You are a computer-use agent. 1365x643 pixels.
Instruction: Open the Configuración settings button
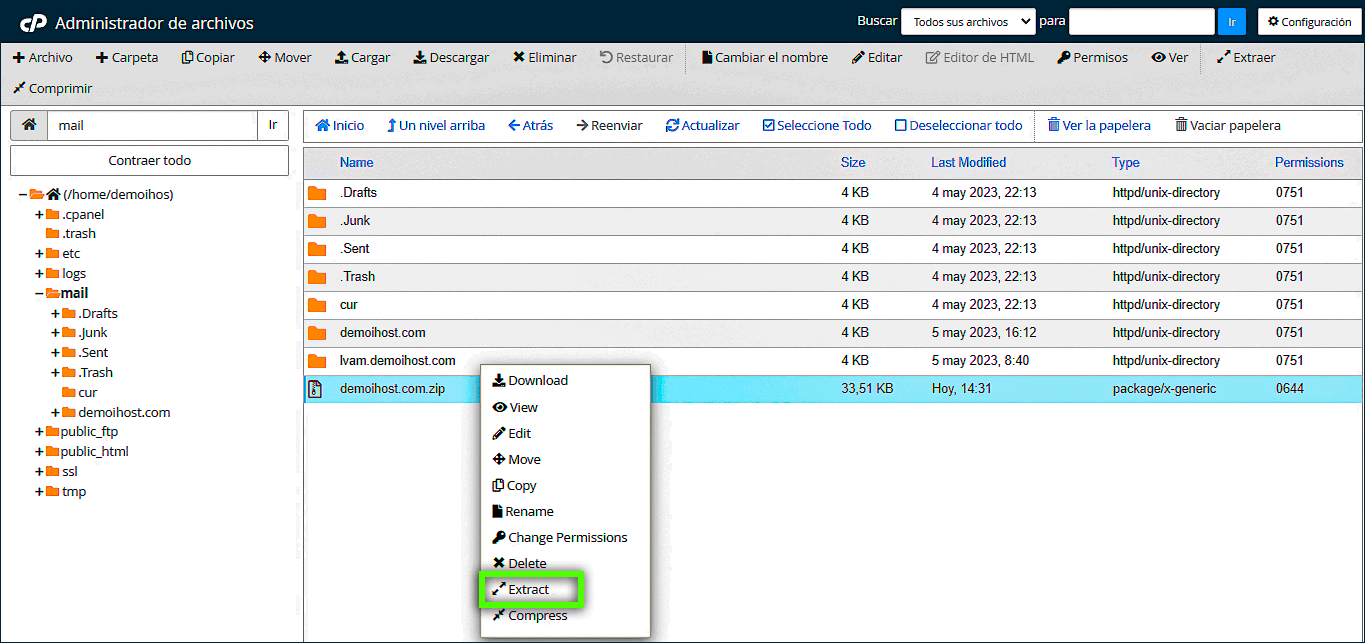tap(1309, 21)
